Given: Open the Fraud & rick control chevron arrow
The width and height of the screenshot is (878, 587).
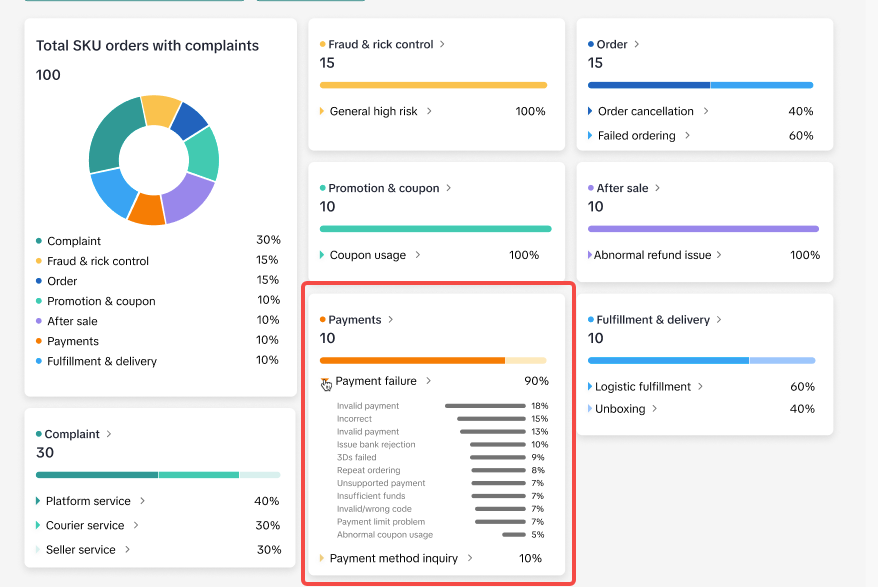Looking at the screenshot, I should pos(443,44).
